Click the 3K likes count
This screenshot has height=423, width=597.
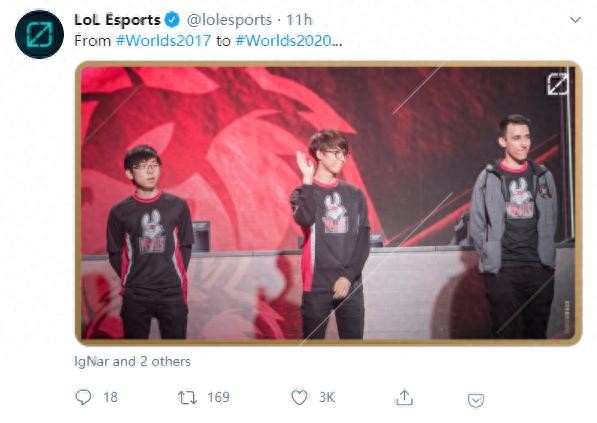point(327,397)
